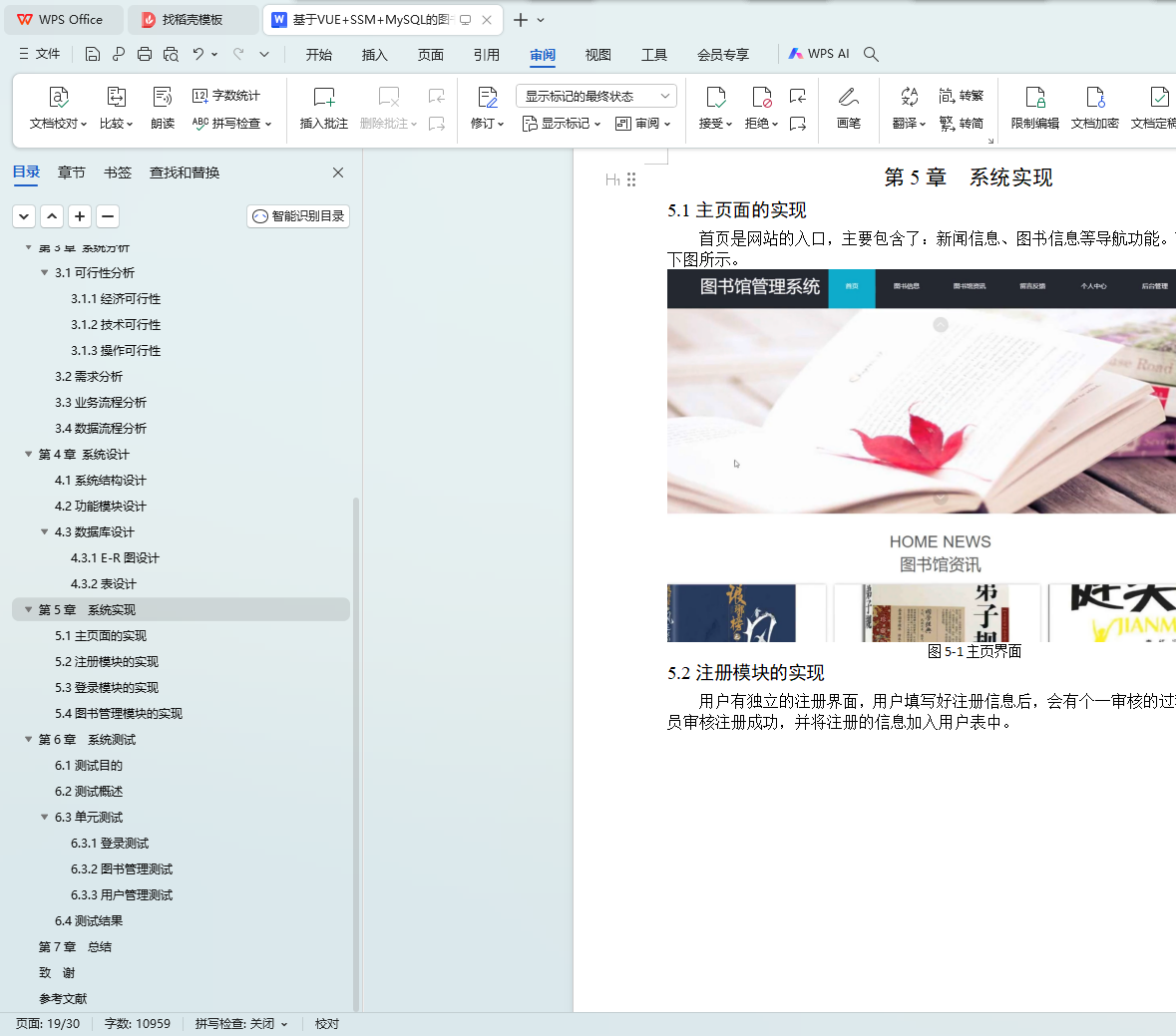Screen dimensions: 1176x1036
Task: Expand the 审阅 pane dropdown
Action: click(x=642, y=123)
